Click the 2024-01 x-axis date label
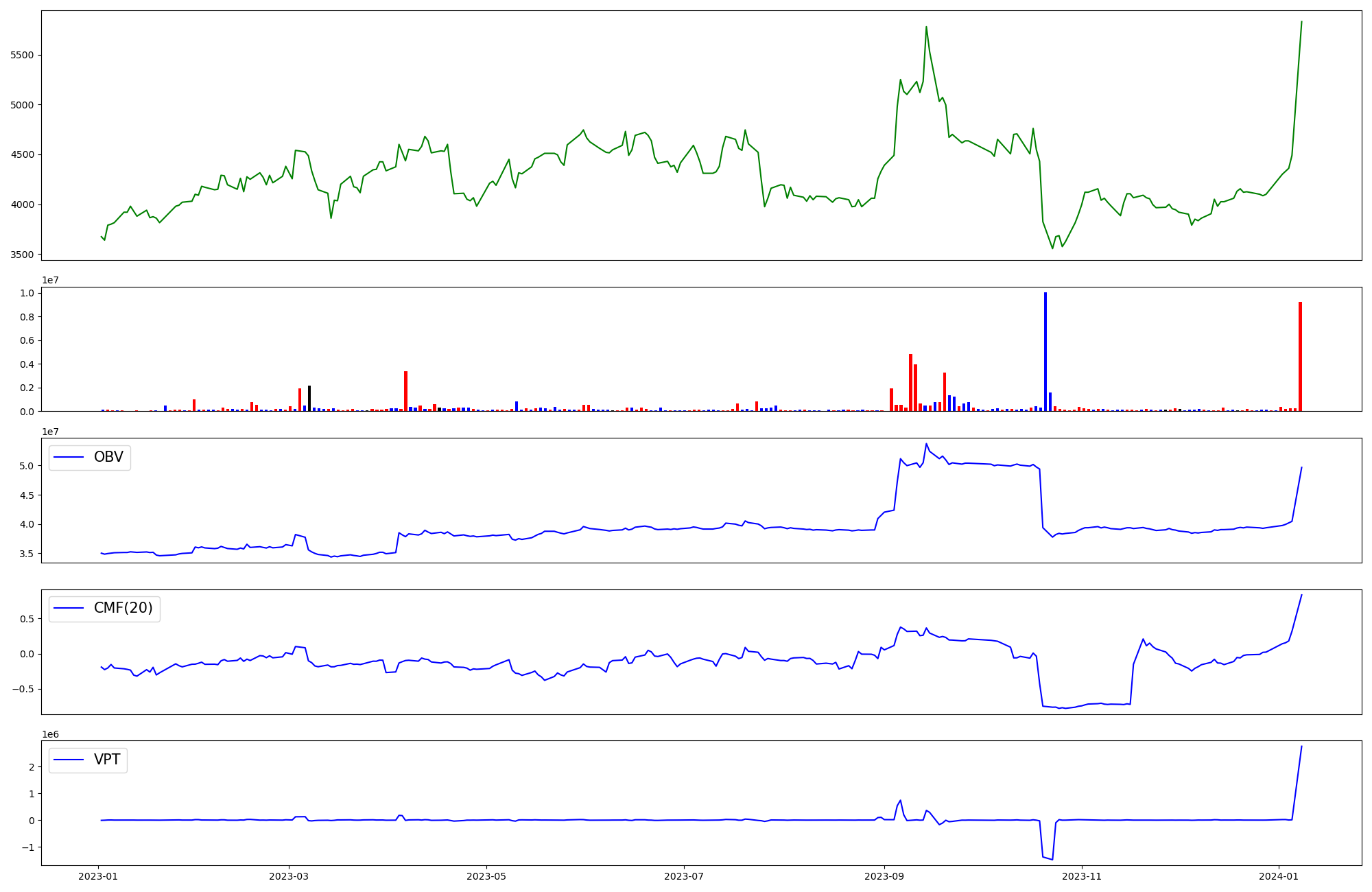The height and width of the screenshot is (892, 1372). [1279, 876]
